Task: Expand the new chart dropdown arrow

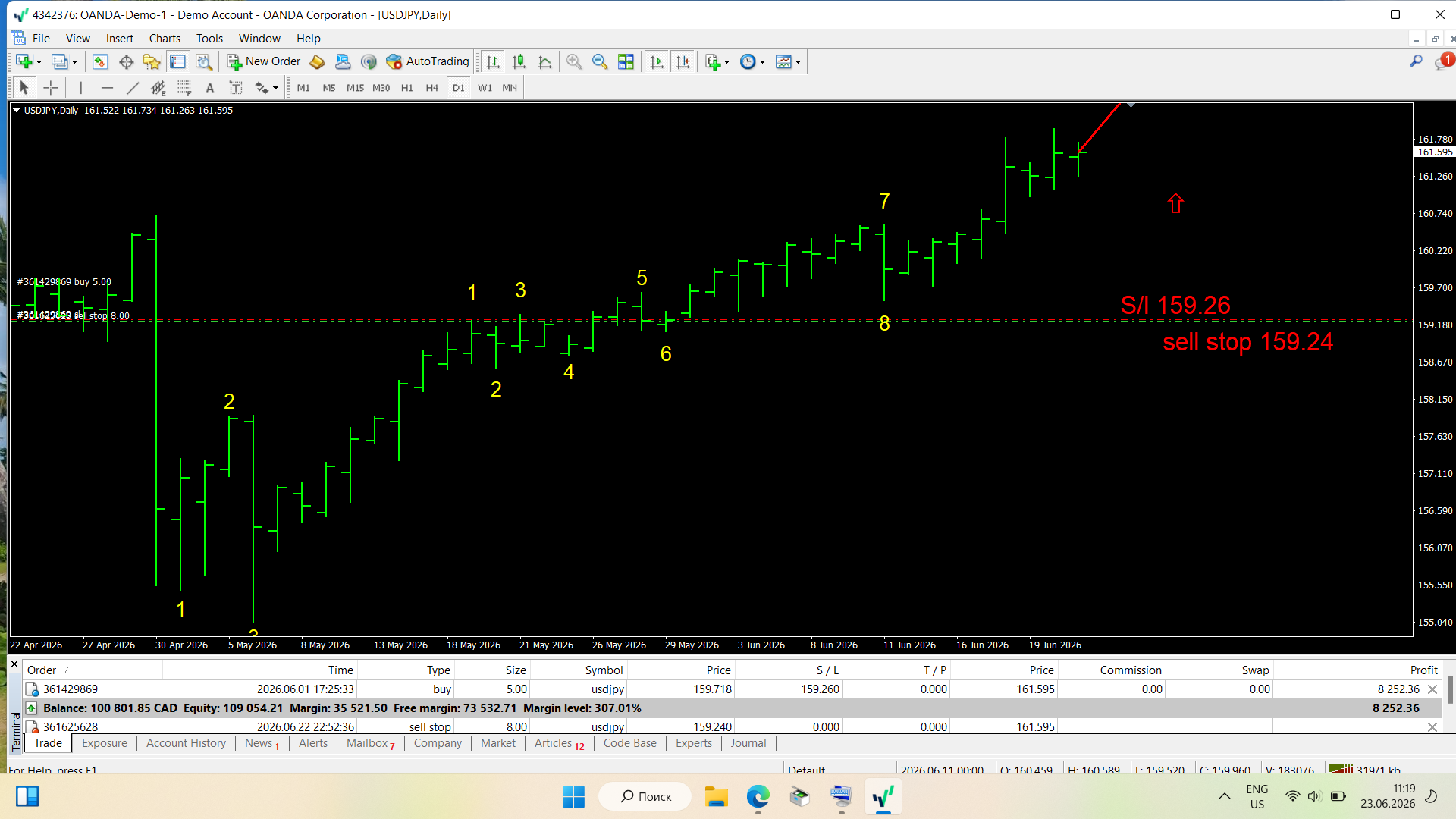Action: (x=39, y=62)
